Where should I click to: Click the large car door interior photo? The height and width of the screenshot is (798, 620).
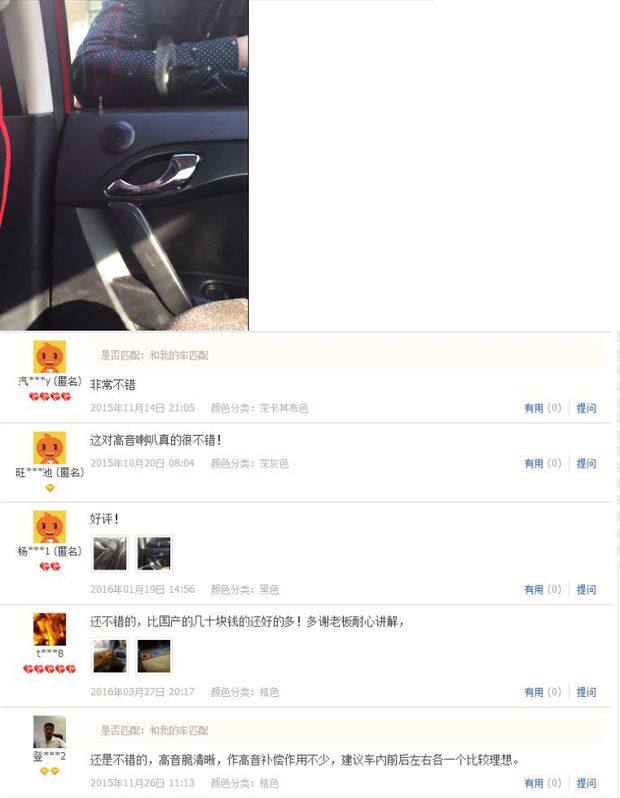(x=124, y=165)
